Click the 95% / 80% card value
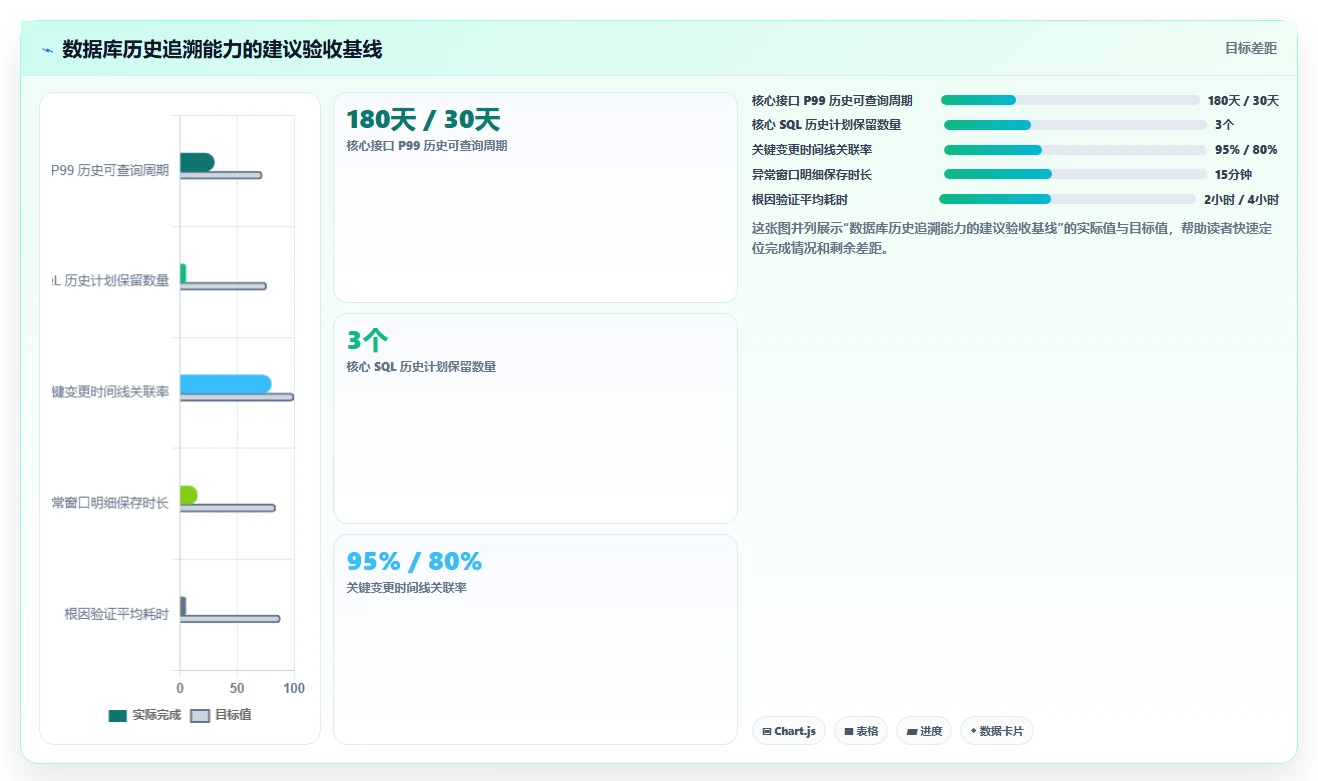This screenshot has width=1318, height=781. 414,561
